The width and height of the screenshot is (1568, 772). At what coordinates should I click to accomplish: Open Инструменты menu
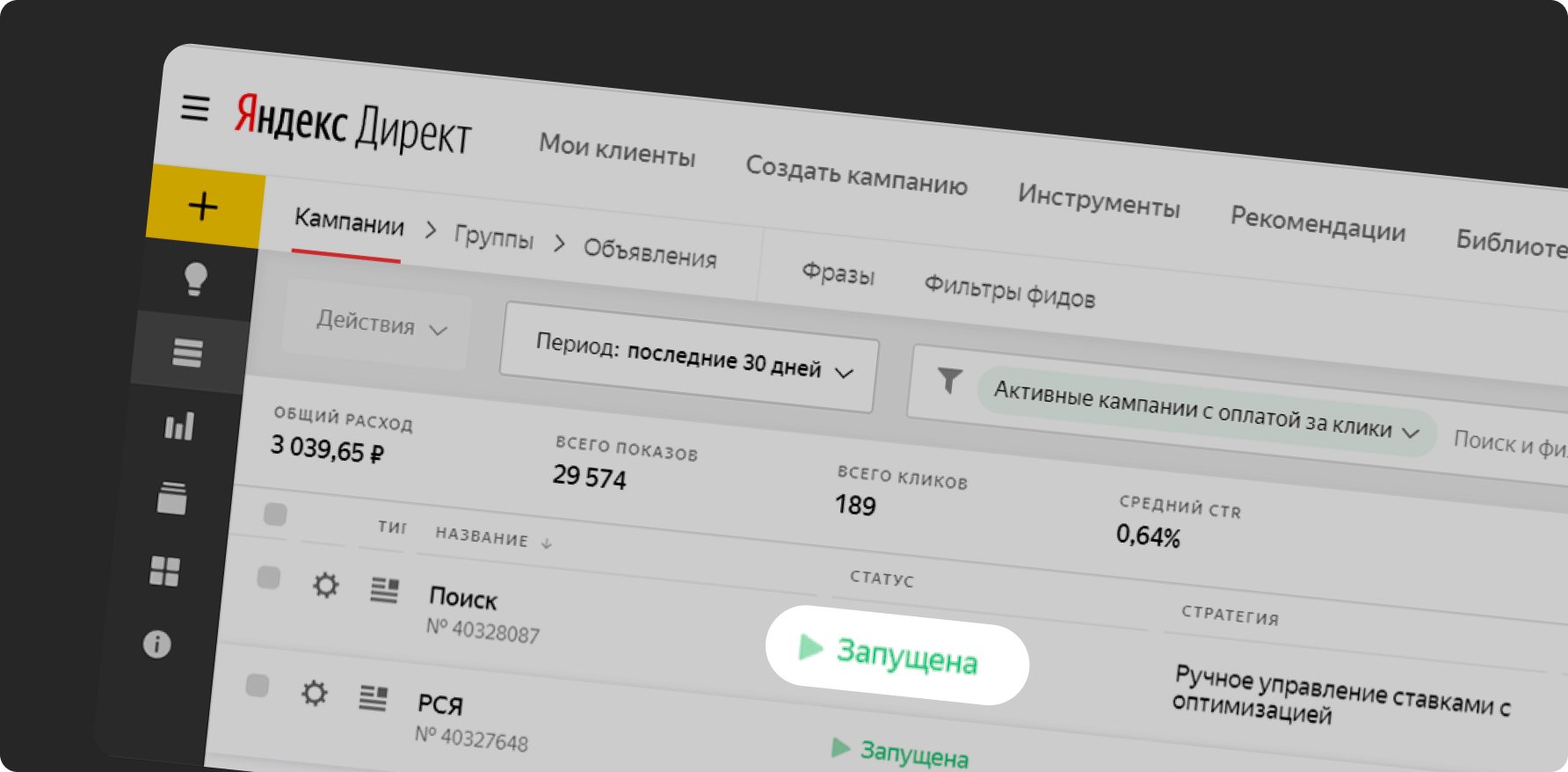tap(1099, 200)
